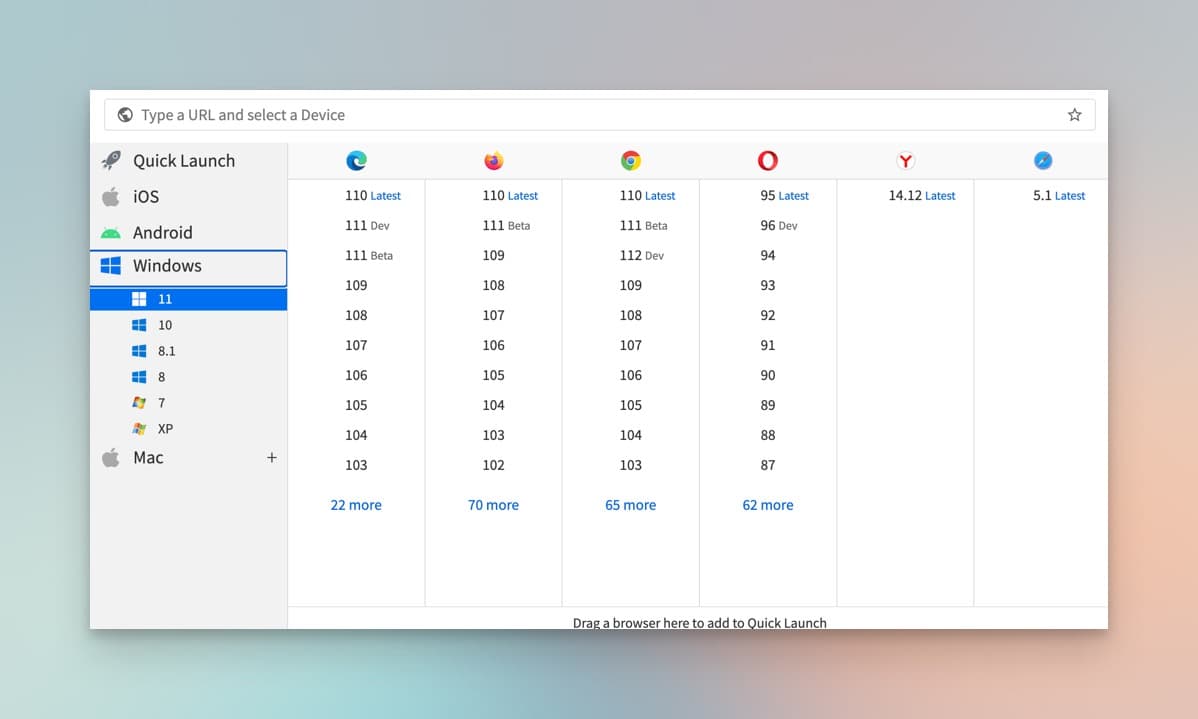Click the URL input field
This screenshot has height=719, width=1198.
(x=600, y=115)
